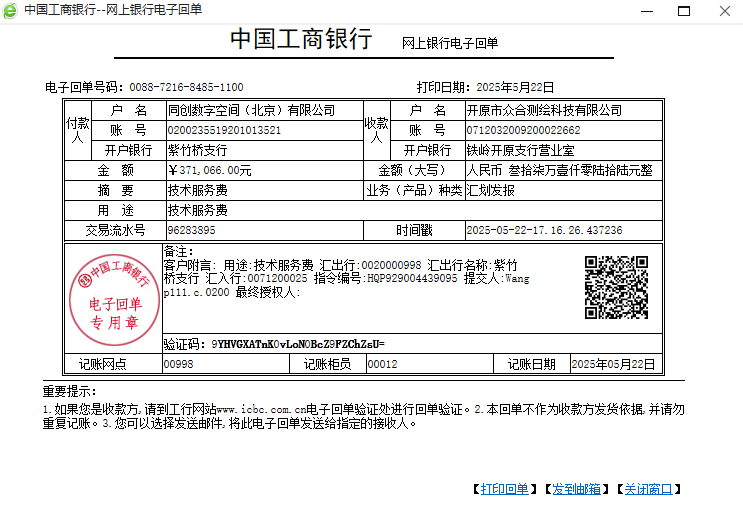Click 记账日期 value 2025年05月22日
This screenshot has height=530, width=743.
[613, 364]
